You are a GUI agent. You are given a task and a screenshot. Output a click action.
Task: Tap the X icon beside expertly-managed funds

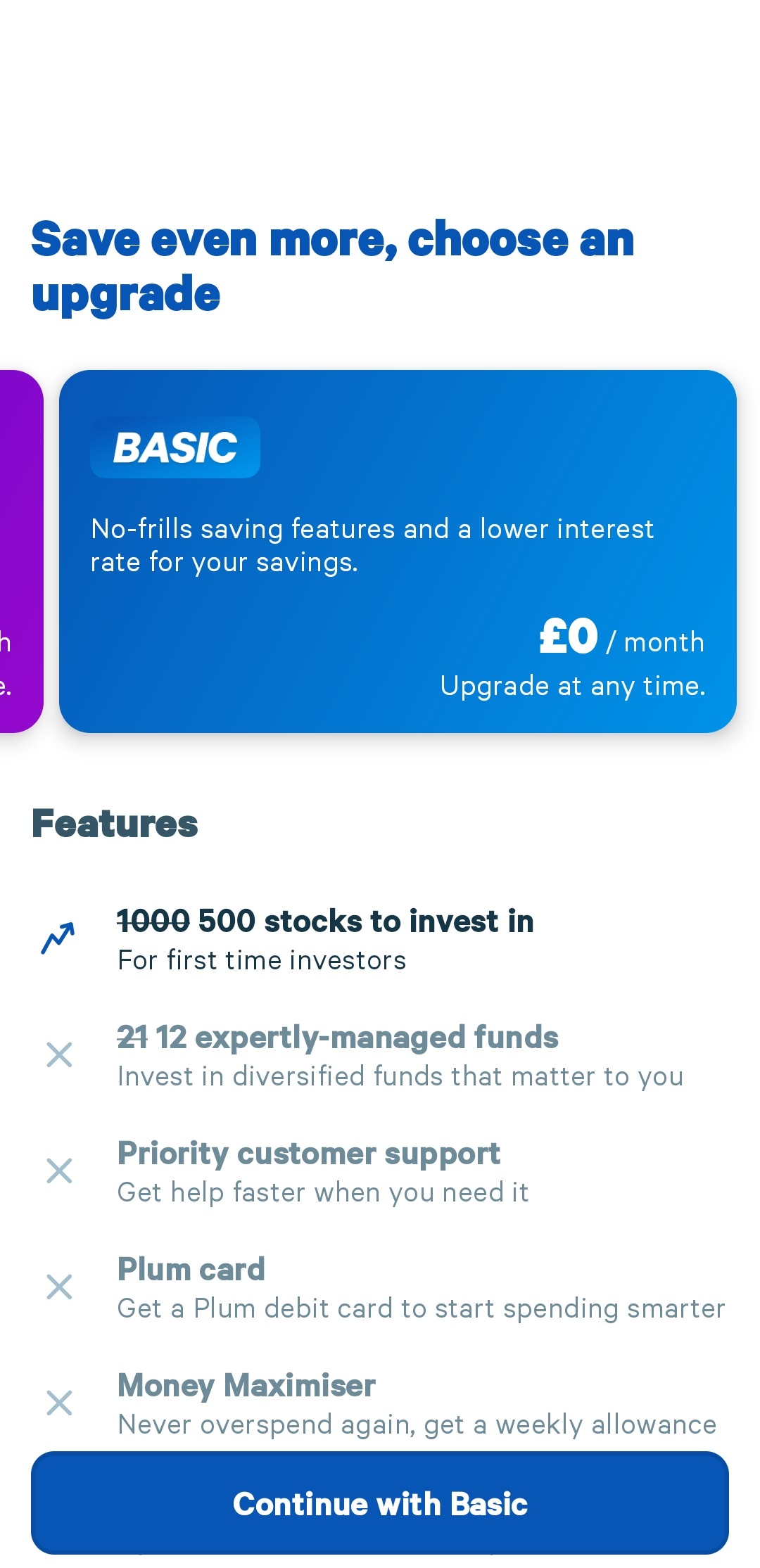pyautogui.click(x=59, y=1054)
